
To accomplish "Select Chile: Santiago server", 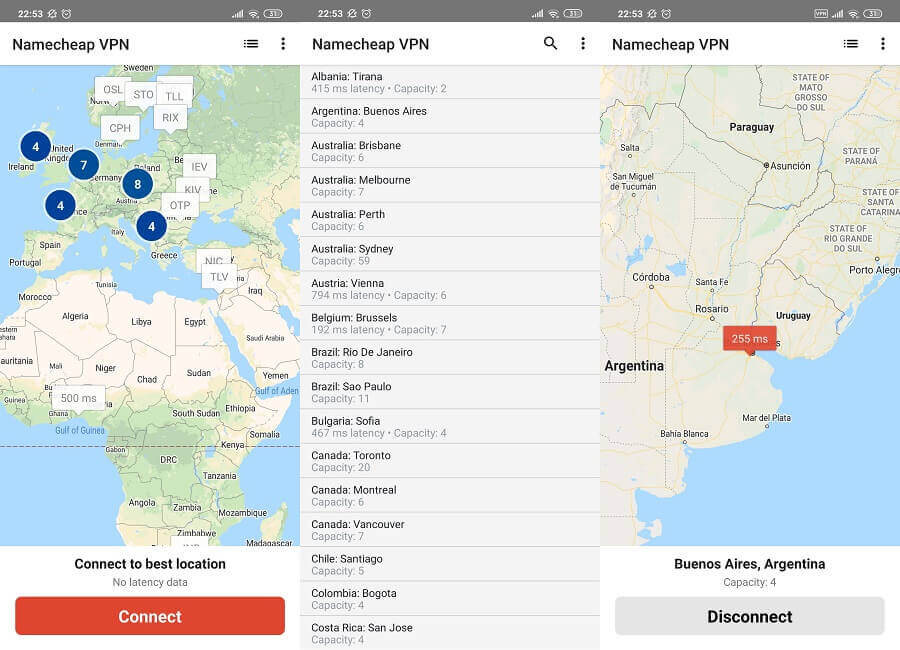I will 450,564.
